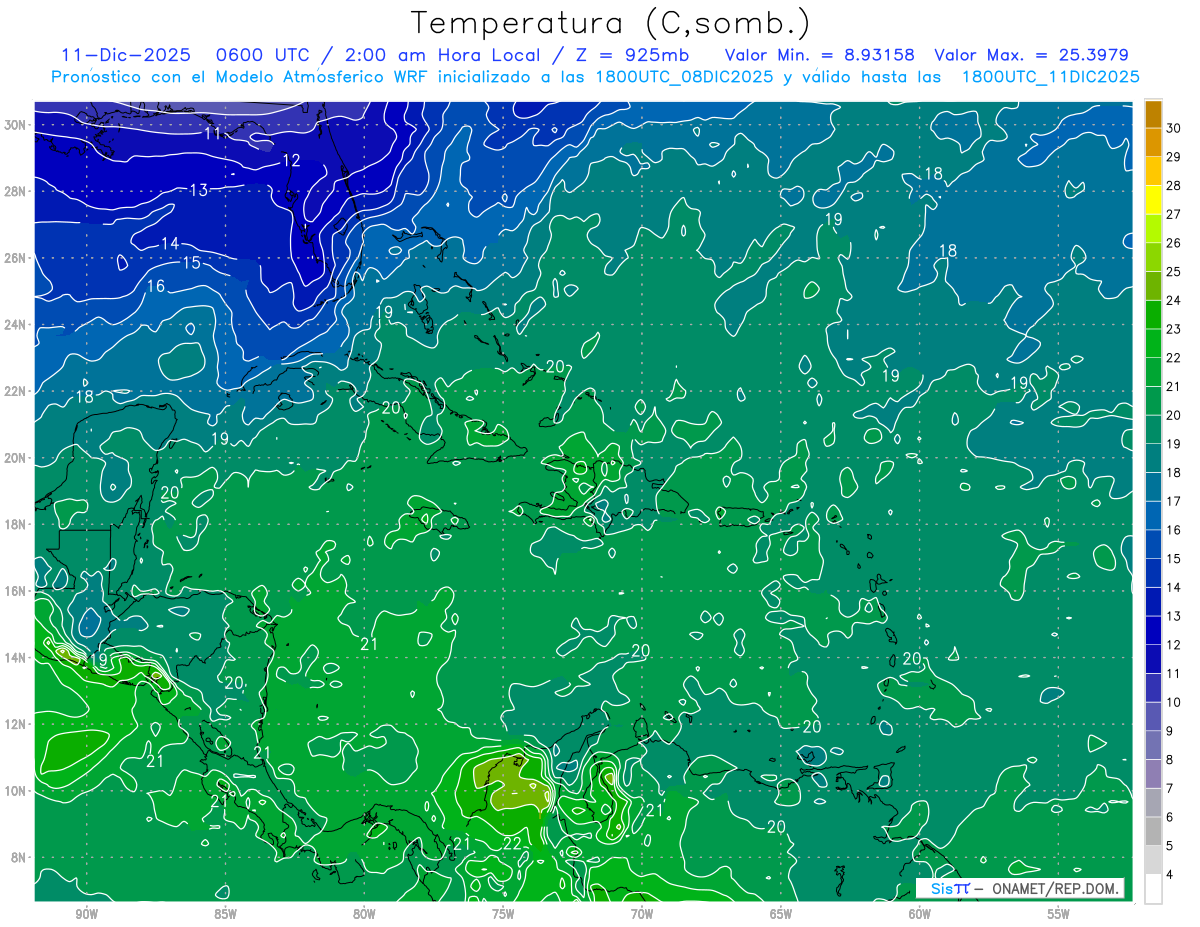Click the '26N' latitude axis label

click(x=15, y=258)
